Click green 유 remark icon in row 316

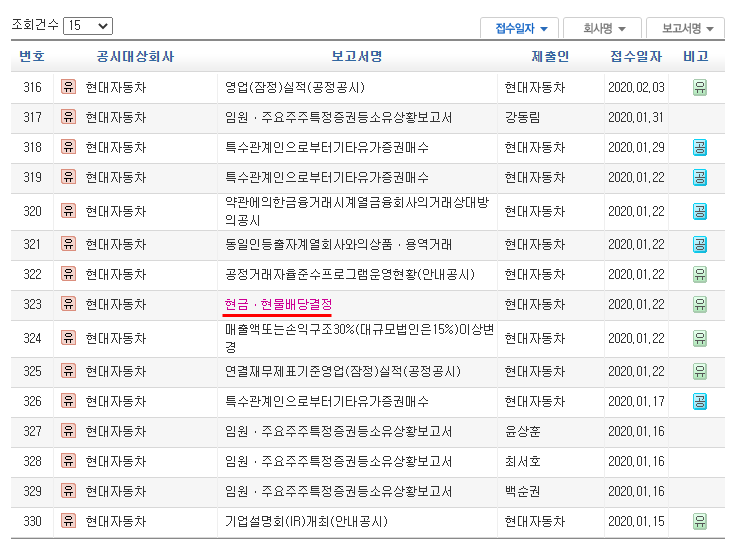(700, 87)
